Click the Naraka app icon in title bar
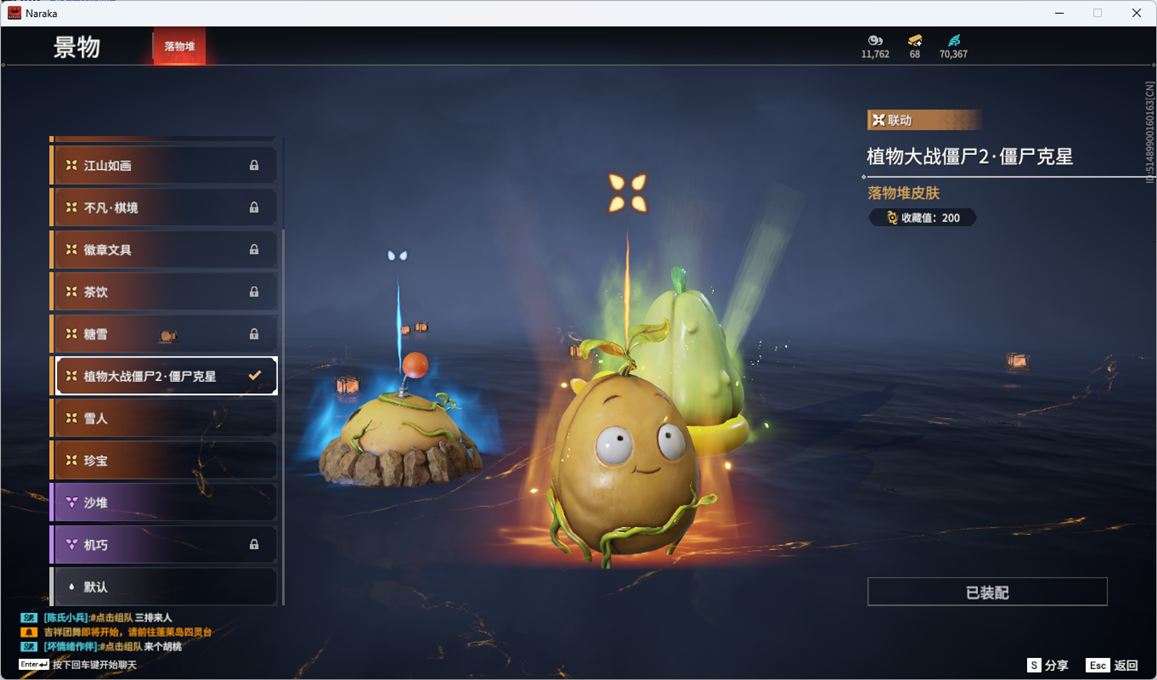The width and height of the screenshot is (1157, 680). (14, 13)
